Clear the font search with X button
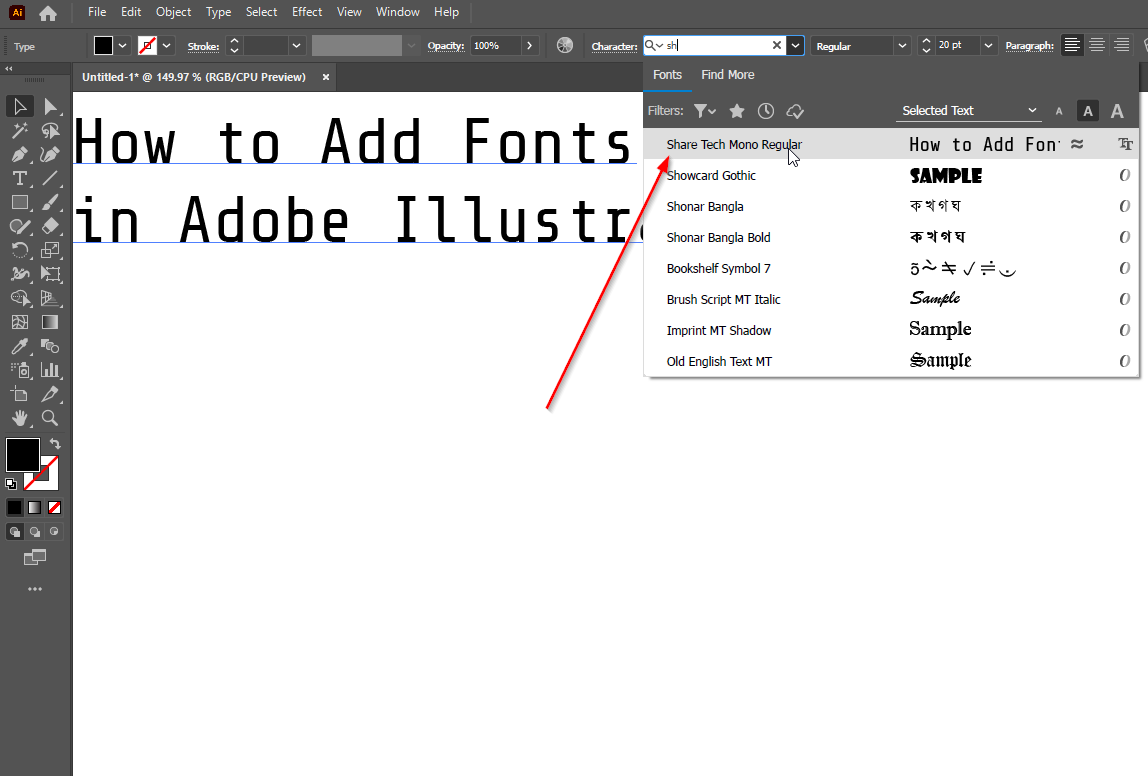1148x776 pixels. click(x=777, y=45)
